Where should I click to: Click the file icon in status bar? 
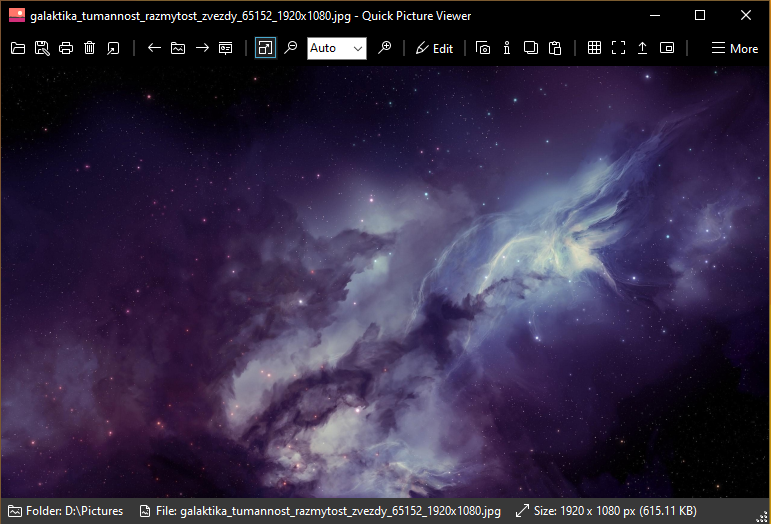point(145,511)
